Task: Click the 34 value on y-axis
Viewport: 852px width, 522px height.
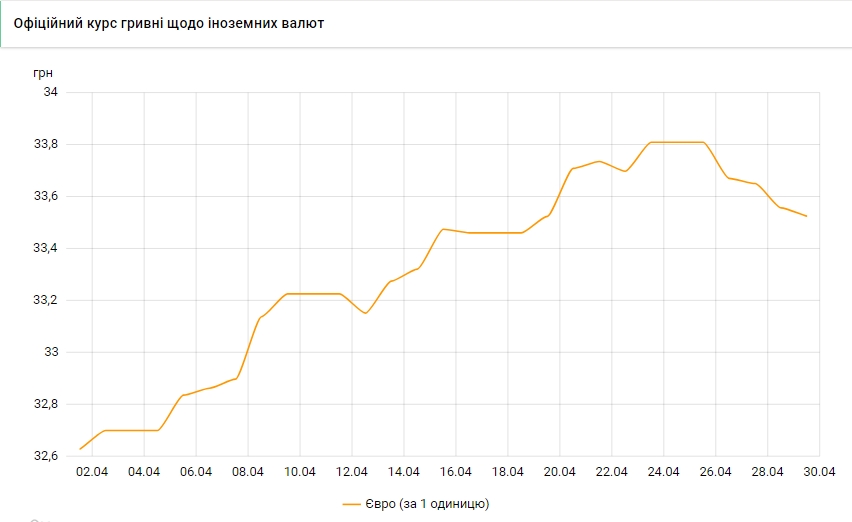Action: pos(50,92)
